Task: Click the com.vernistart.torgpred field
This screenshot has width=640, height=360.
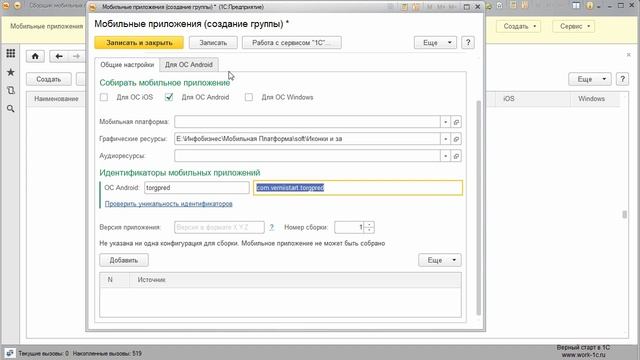Action: pyautogui.click(x=358, y=188)
